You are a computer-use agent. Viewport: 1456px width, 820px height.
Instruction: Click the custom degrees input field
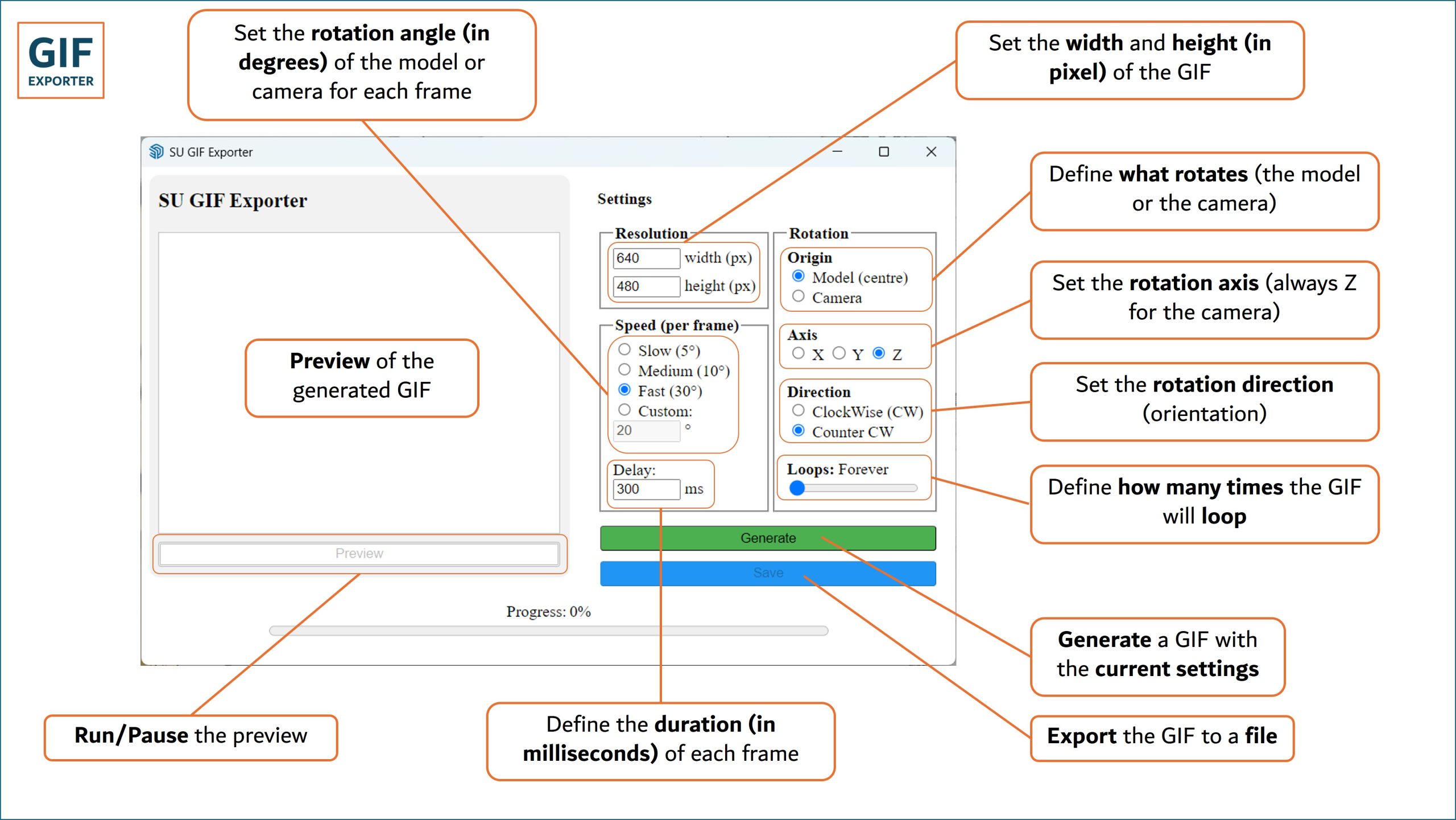point(646,431)
